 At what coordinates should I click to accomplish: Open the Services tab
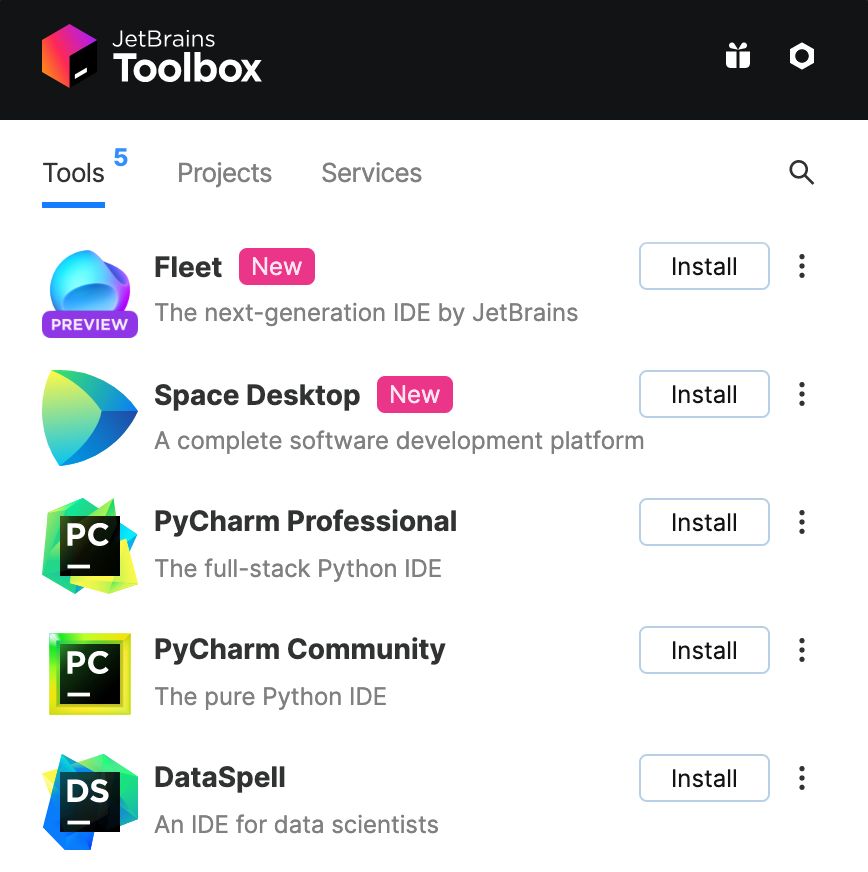371,173
